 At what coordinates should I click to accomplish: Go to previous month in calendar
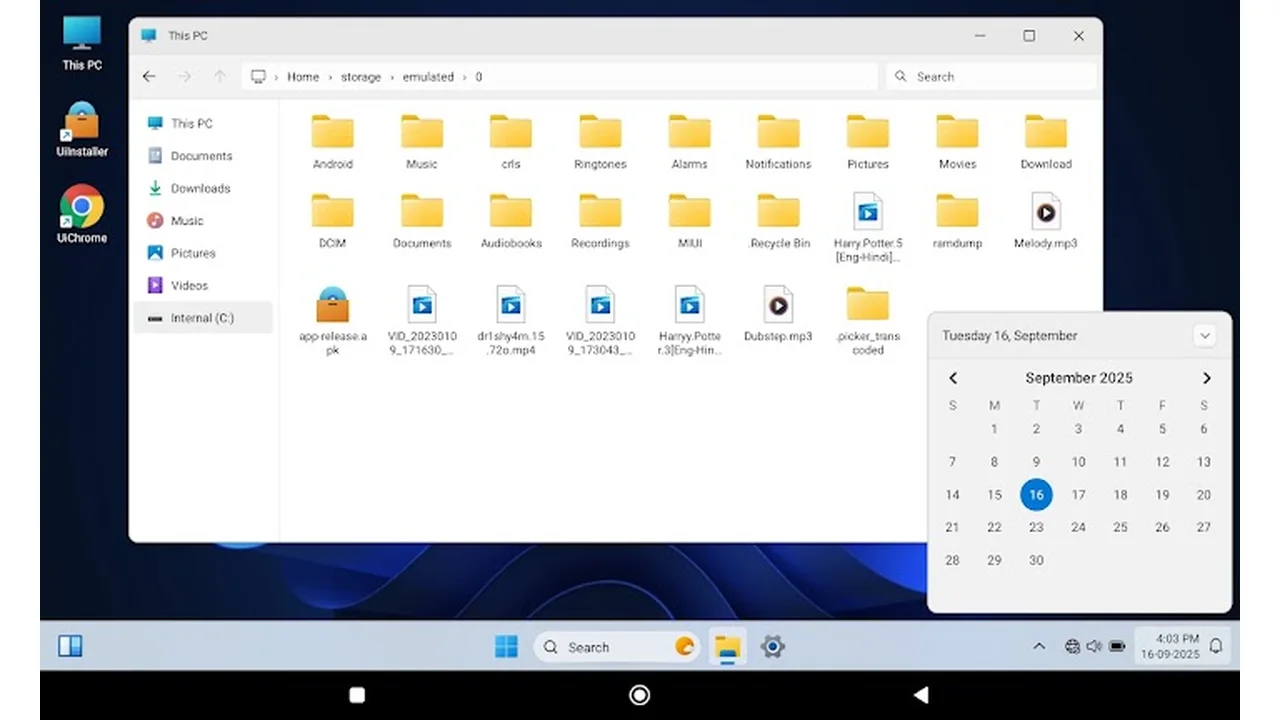953,378
